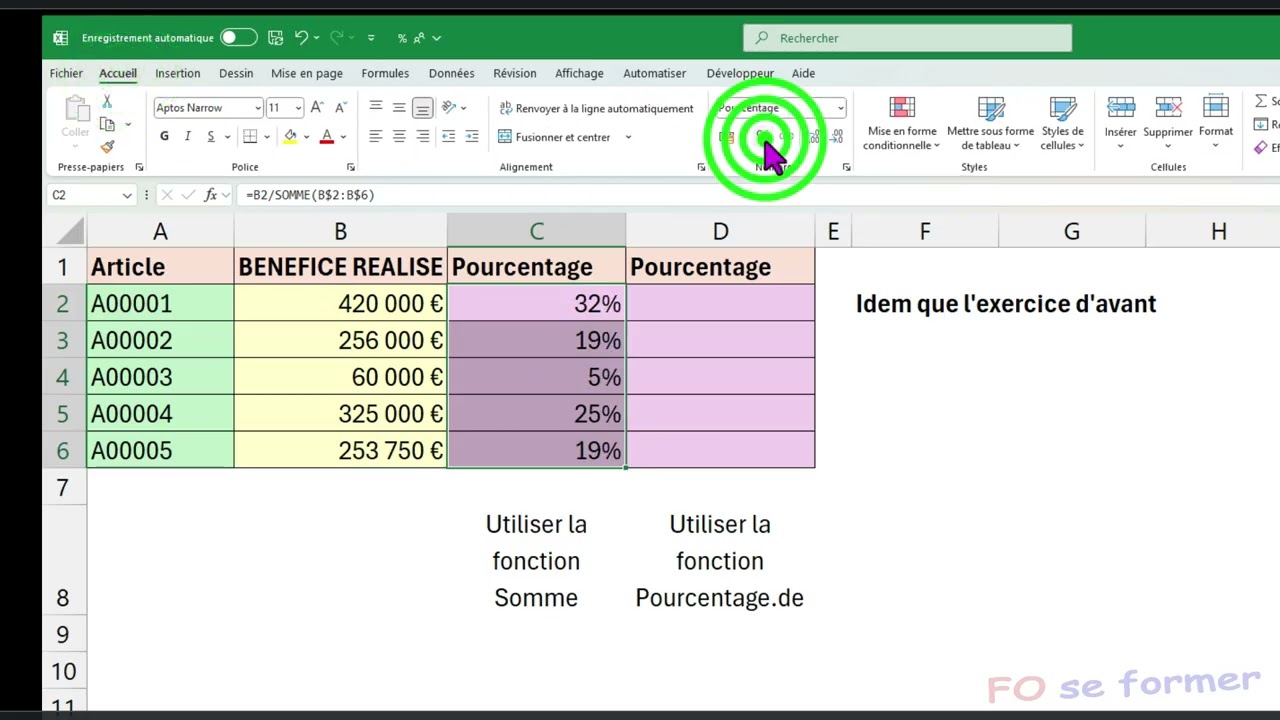Screen dimensions: 1280x720
Task: Click the select-all corner triangle
Action: point(69,232)
